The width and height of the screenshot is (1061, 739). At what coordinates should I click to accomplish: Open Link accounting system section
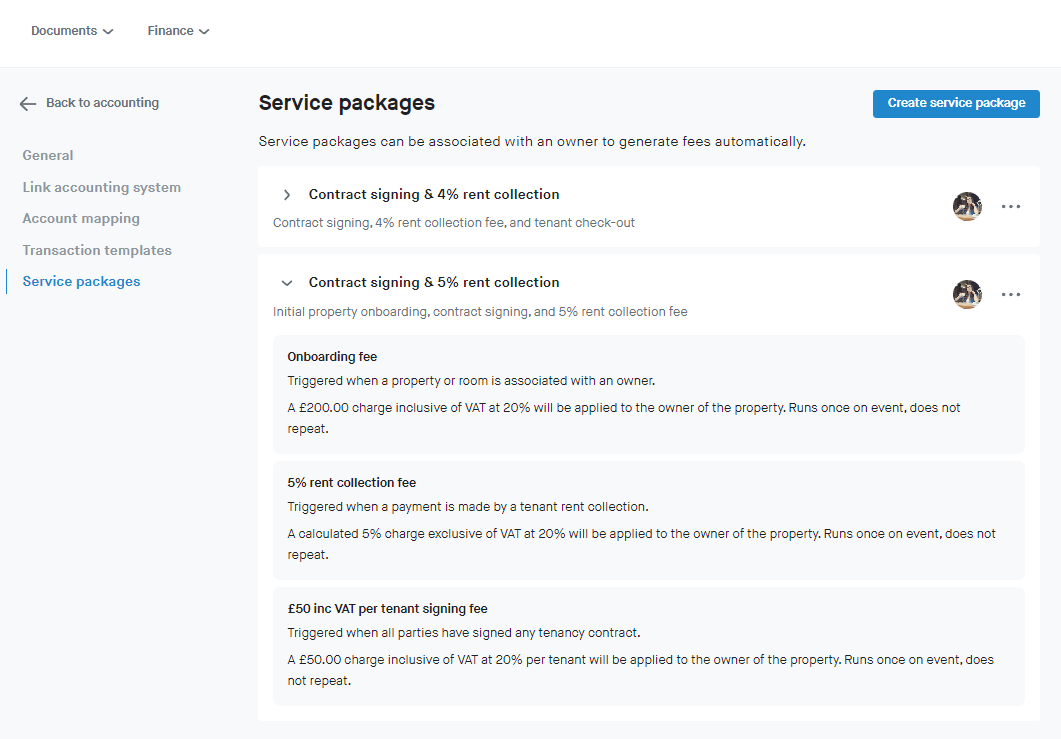click(102, 187)
